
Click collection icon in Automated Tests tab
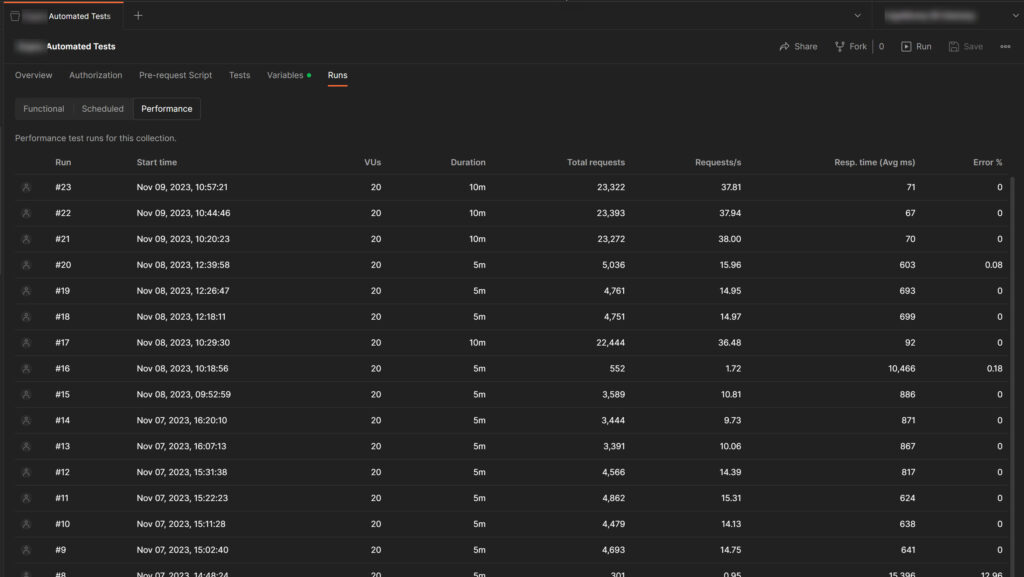15,16
